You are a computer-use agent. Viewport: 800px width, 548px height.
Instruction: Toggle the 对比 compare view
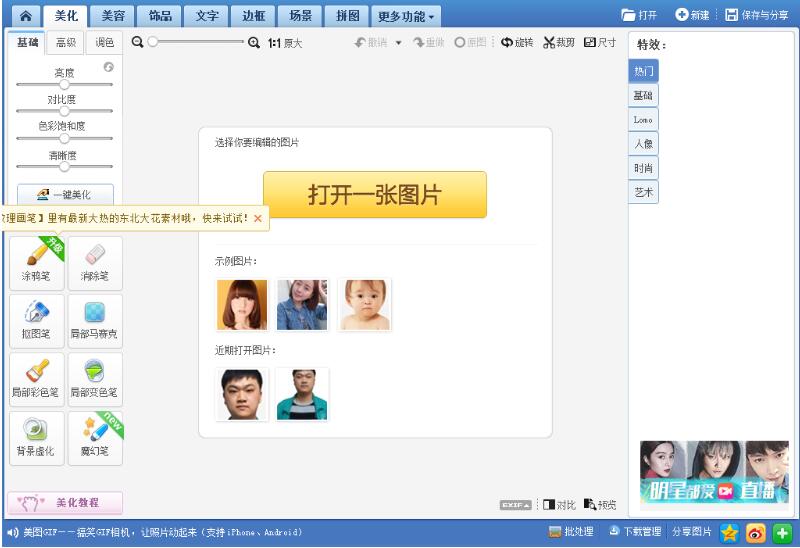click(559, 505)
